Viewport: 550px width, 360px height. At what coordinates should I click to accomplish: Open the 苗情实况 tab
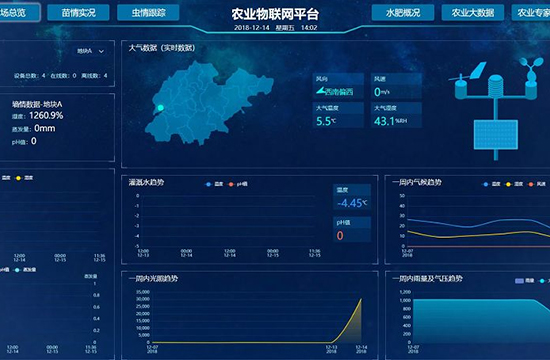[78, 13]
